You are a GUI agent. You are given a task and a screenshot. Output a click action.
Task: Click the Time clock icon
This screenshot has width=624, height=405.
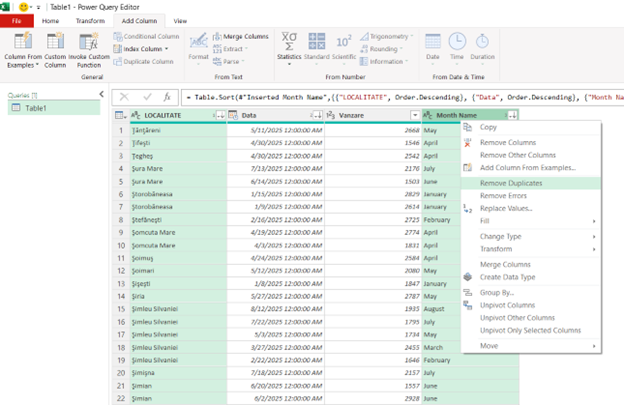point(457,41)
